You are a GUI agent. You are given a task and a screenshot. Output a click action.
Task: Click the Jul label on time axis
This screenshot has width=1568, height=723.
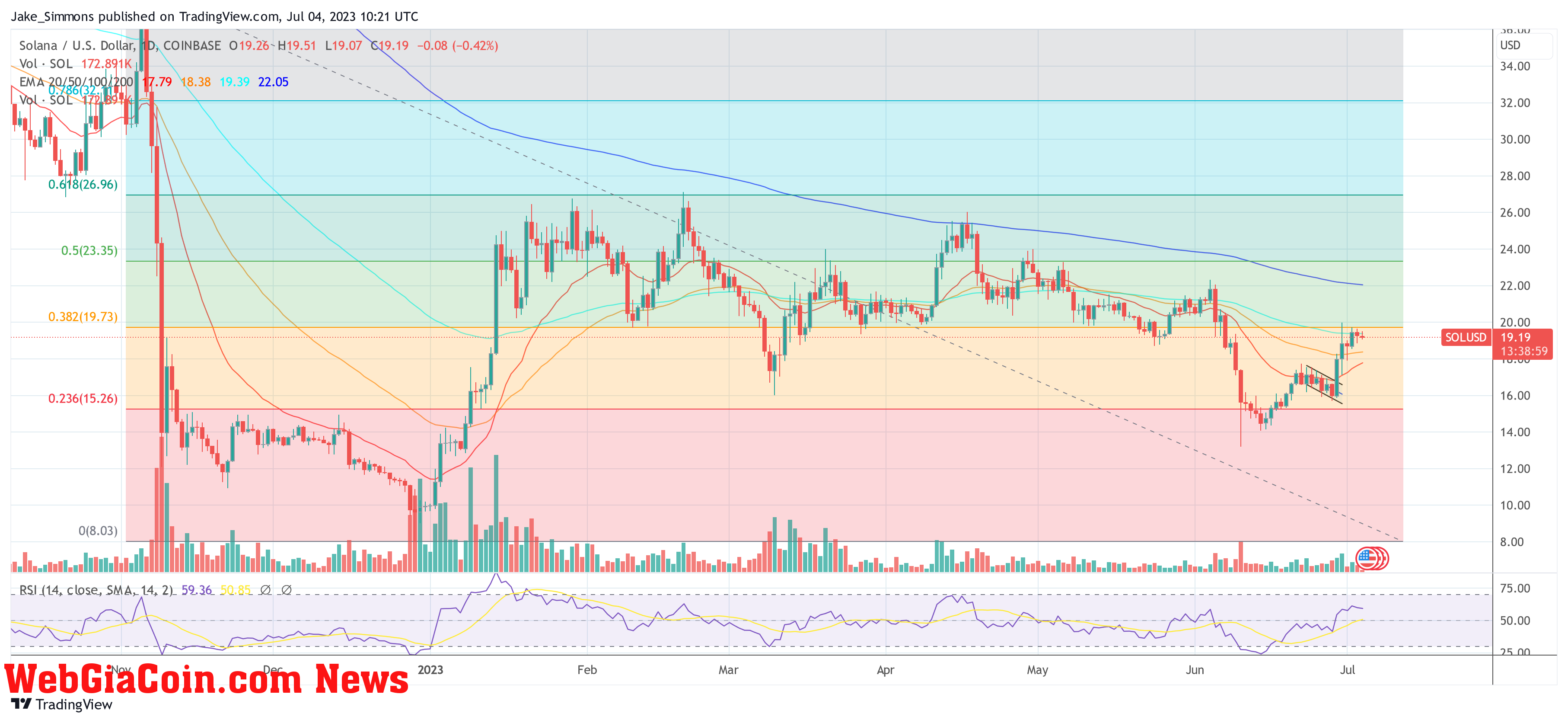coord(1347,669)
